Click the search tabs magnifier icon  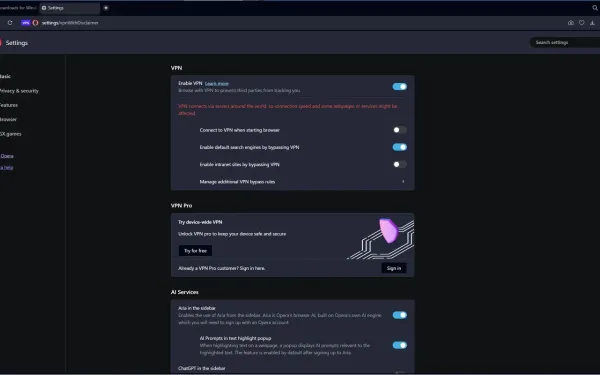[x=595, y=8]
